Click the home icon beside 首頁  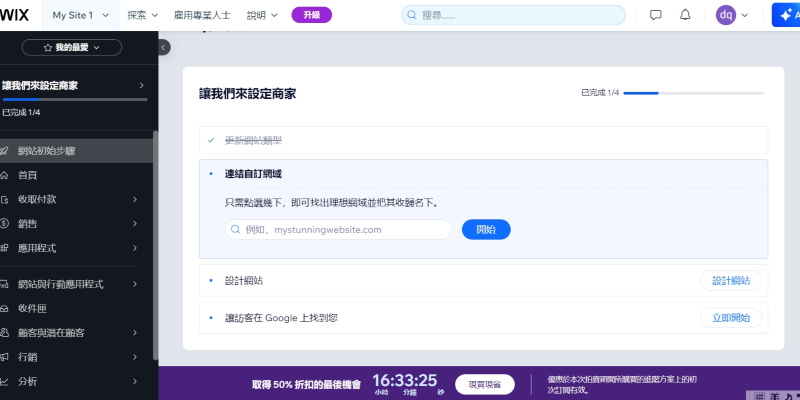pyautogui.click(x=5, y=176)
